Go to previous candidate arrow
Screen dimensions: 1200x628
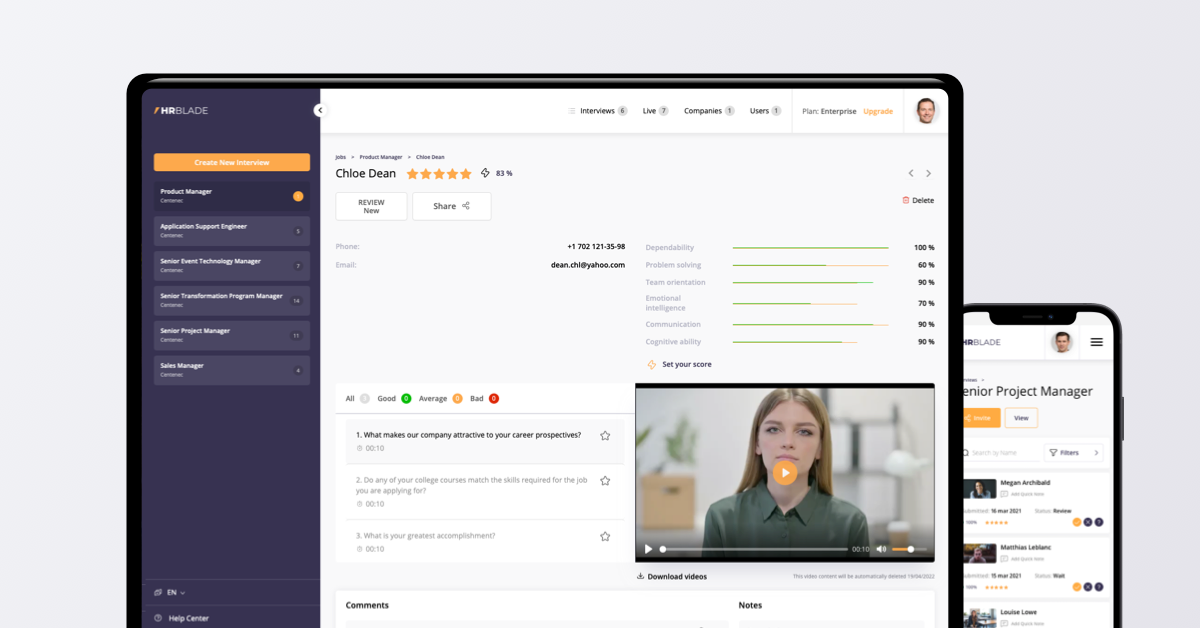(x=910, y=174)
